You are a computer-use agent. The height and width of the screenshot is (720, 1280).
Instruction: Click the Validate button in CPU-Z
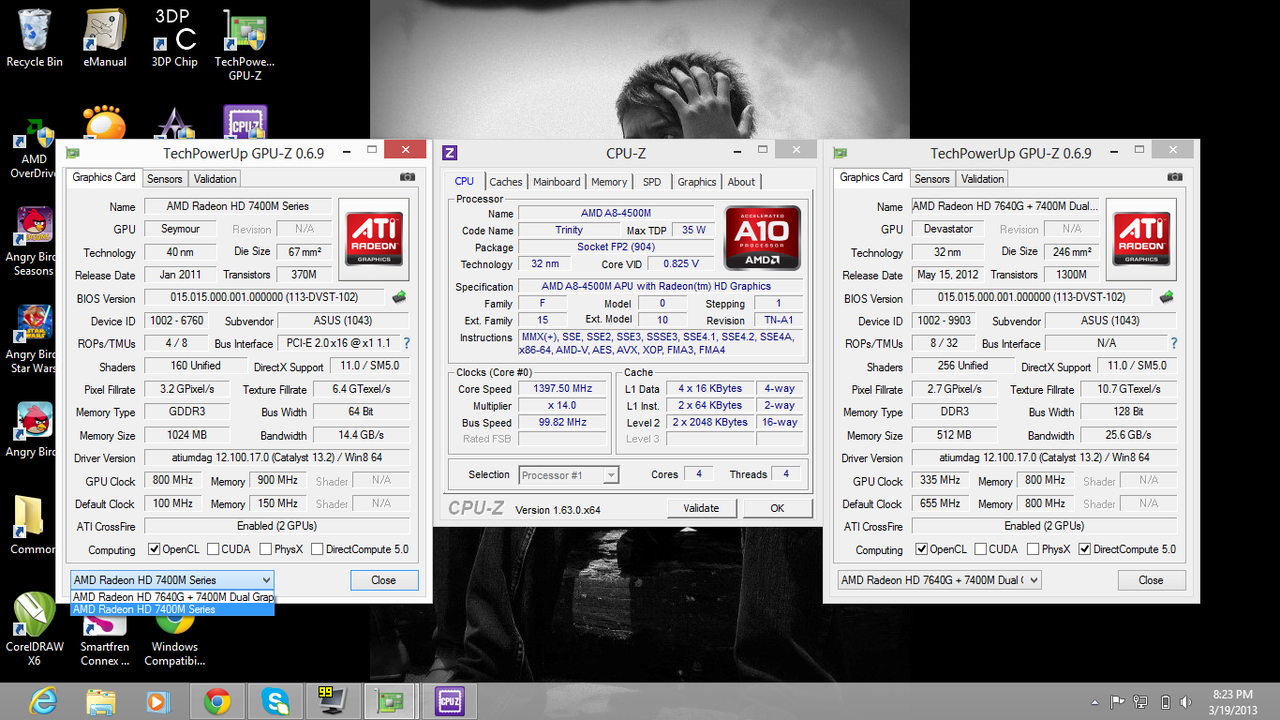pyautogui.click(x=700, y=508)
